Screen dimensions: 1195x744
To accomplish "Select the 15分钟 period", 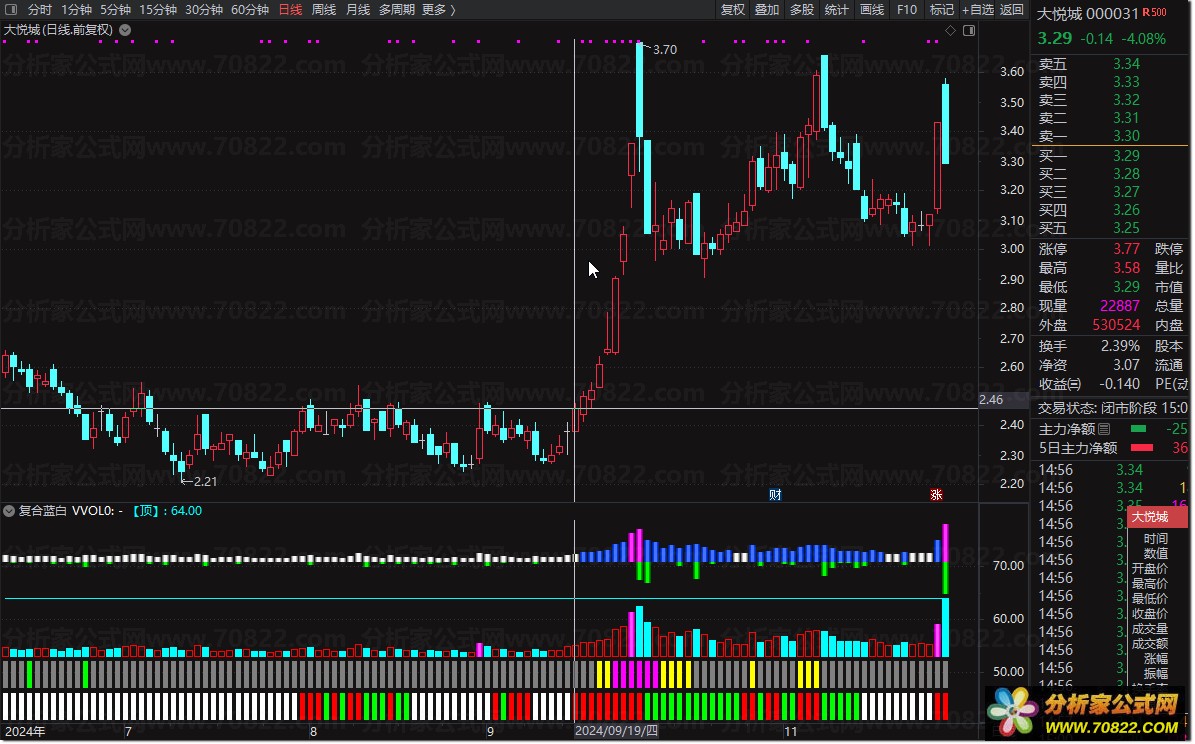I will click(158, 9).
